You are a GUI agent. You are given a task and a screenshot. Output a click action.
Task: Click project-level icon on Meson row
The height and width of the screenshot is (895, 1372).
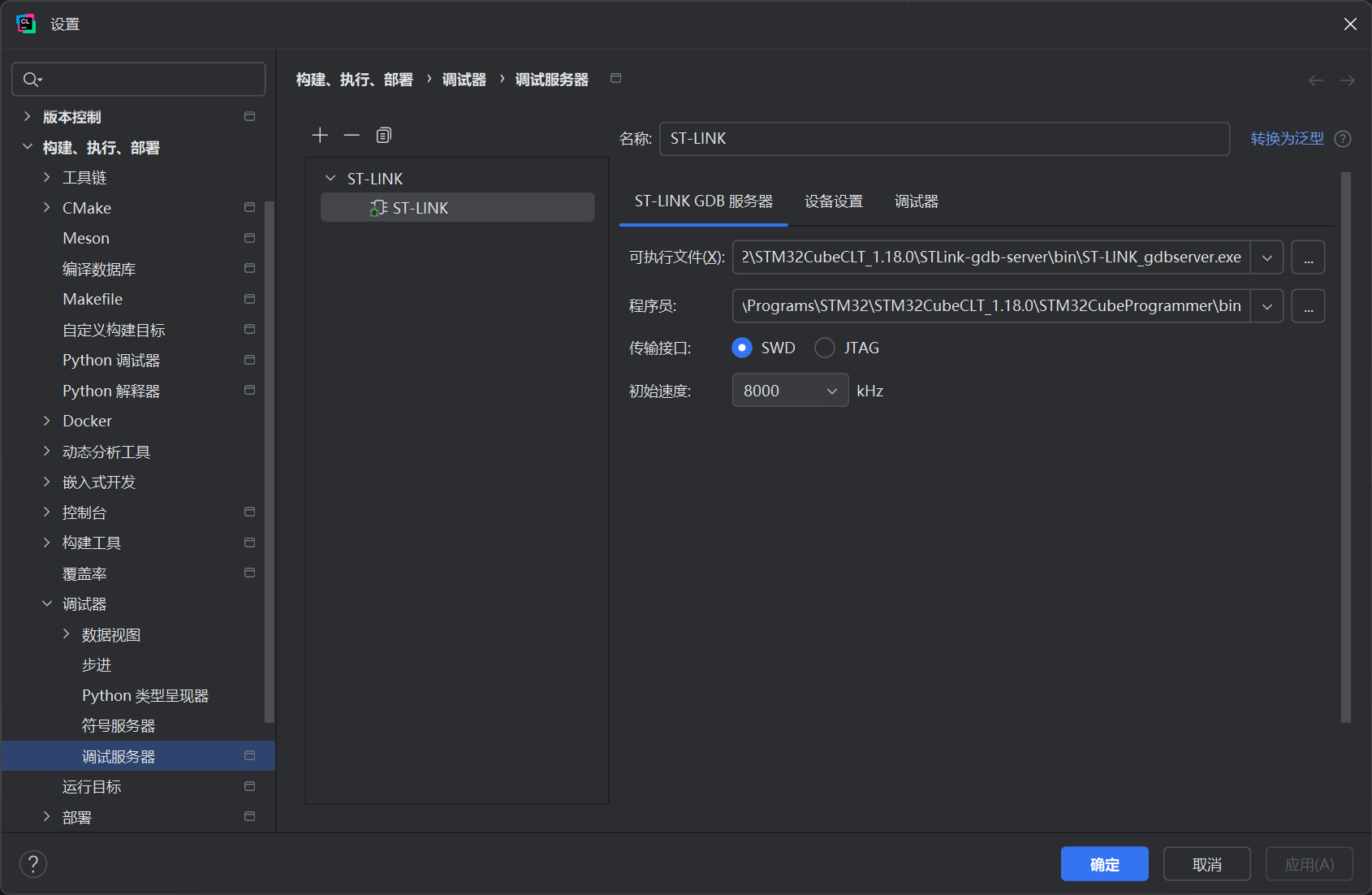250,238
